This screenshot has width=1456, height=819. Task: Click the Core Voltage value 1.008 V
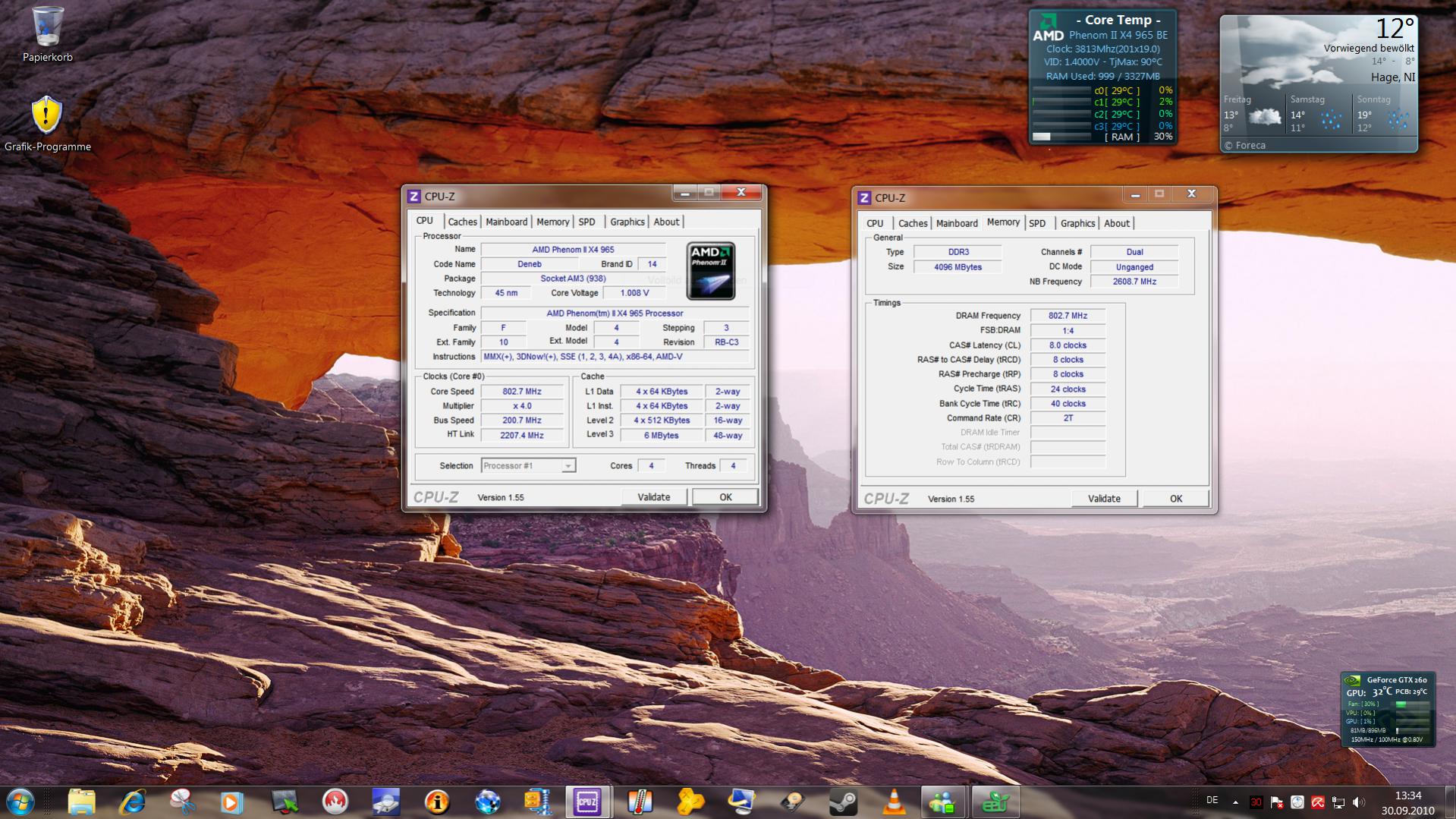pos(634,293)
